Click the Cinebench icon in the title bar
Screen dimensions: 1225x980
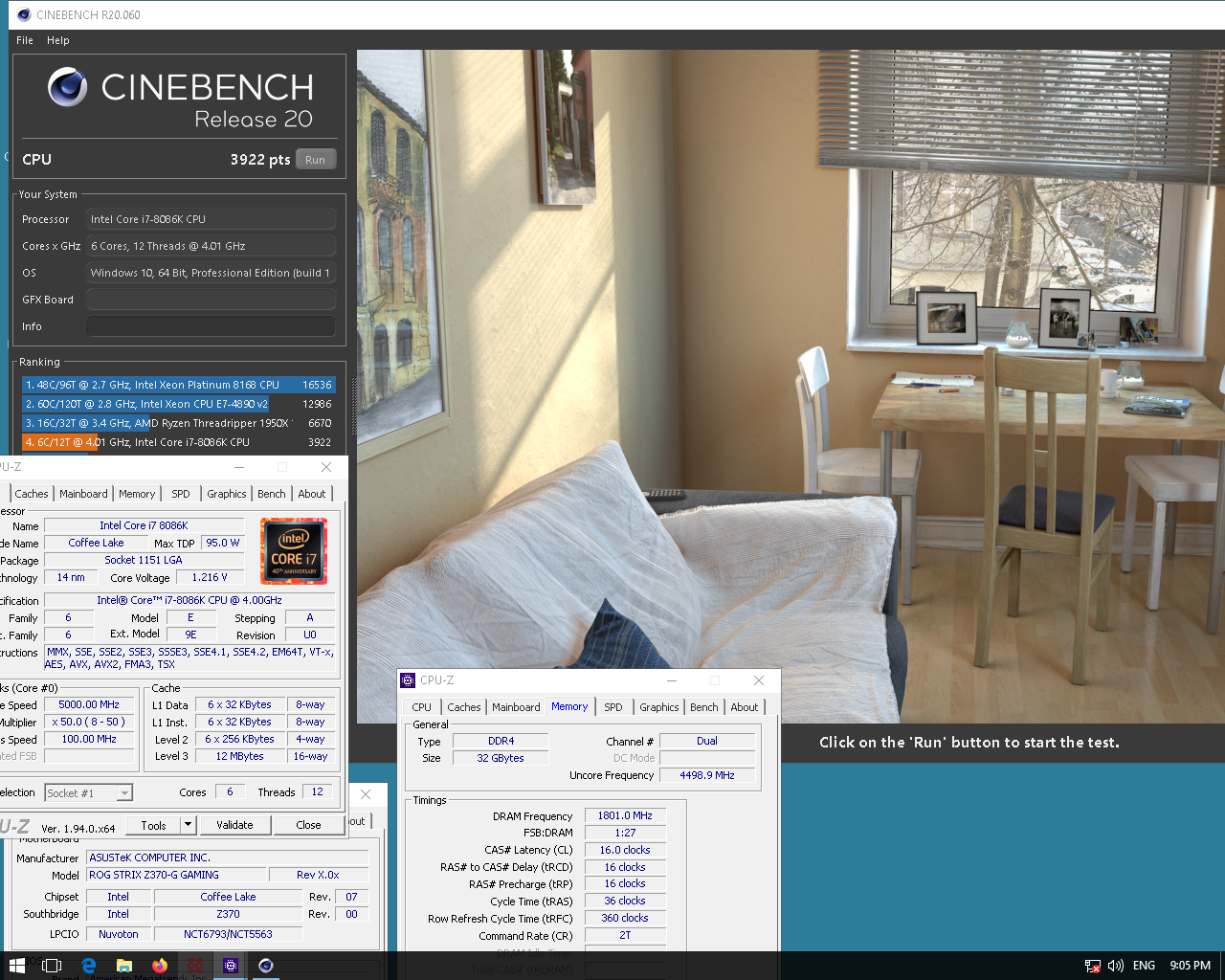pyautogui.click(x=24, y=14)
